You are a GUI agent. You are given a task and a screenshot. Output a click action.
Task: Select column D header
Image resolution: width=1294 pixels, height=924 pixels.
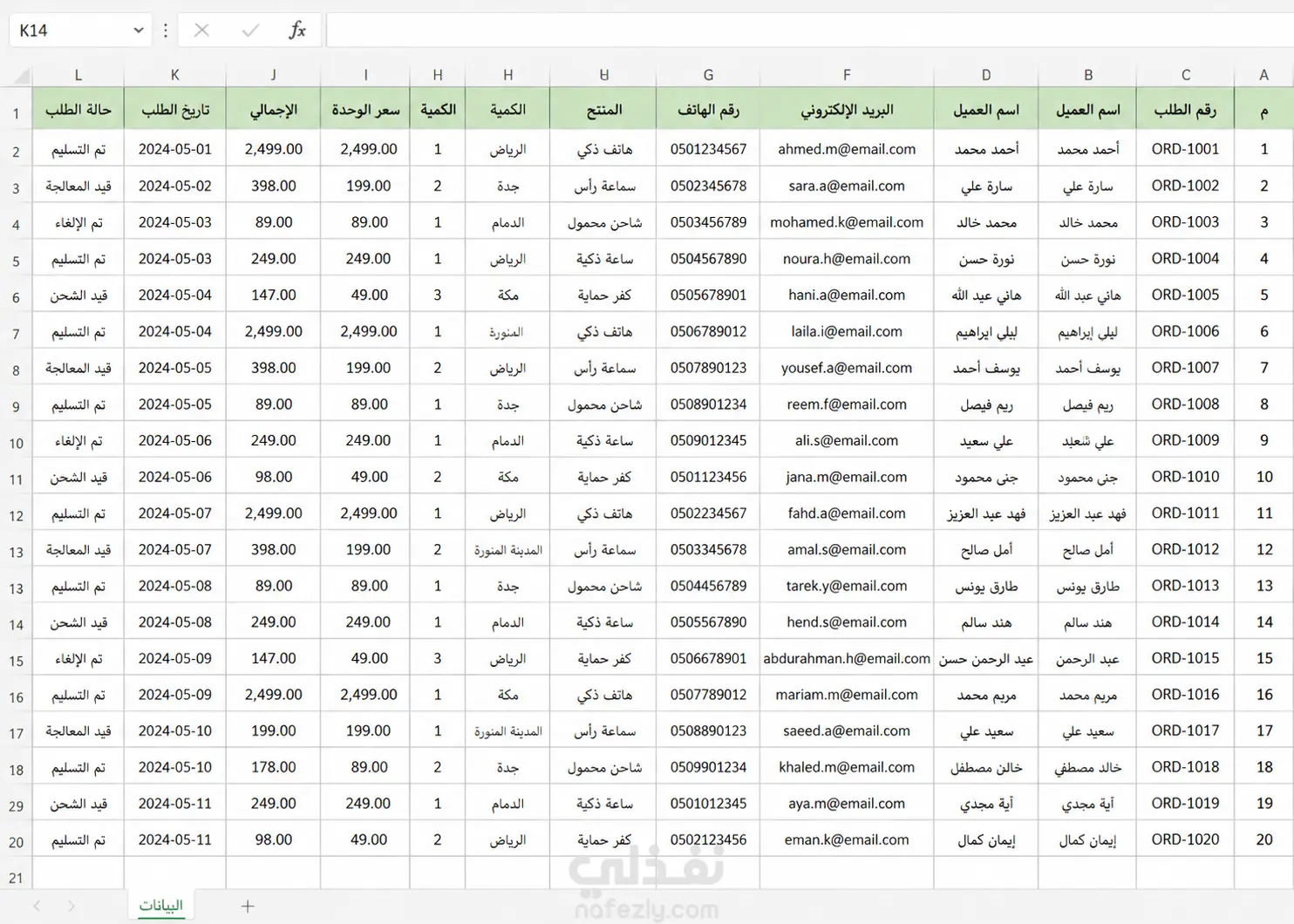(x=986, y=75)
